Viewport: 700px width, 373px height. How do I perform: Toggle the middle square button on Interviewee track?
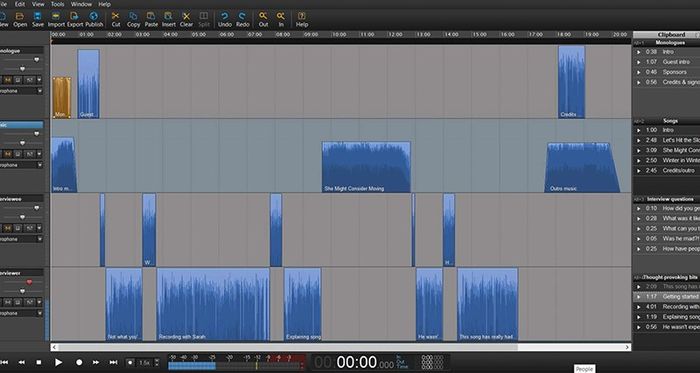18,228
